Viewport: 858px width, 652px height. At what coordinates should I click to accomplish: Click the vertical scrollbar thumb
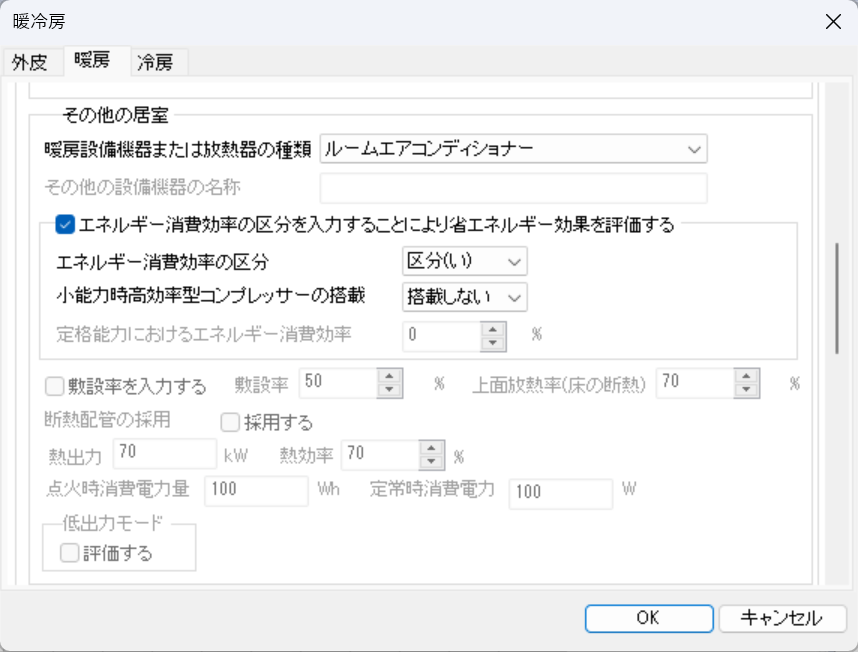pos(837,298)
